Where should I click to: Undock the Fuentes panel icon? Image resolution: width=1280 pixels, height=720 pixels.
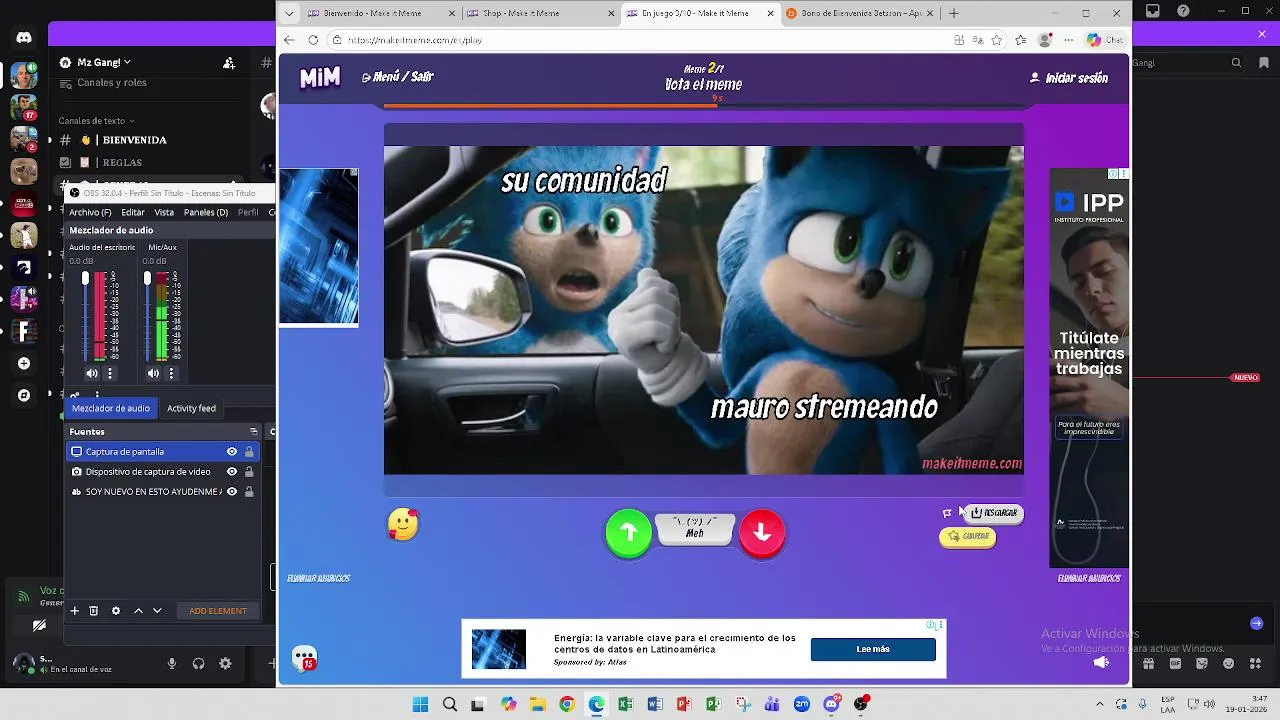[x=253, y=432]
